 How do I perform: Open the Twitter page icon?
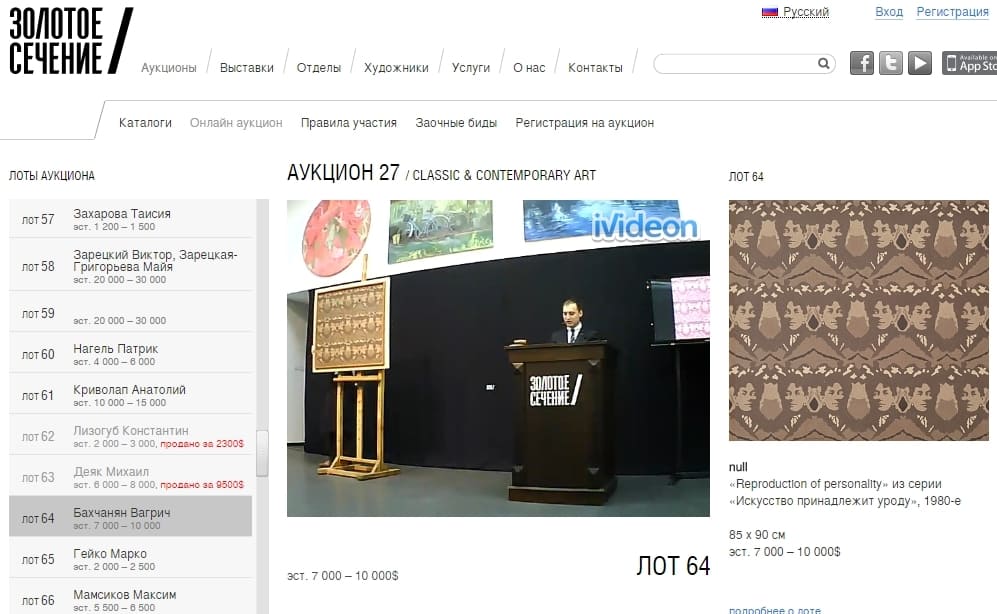coord(891,63)
